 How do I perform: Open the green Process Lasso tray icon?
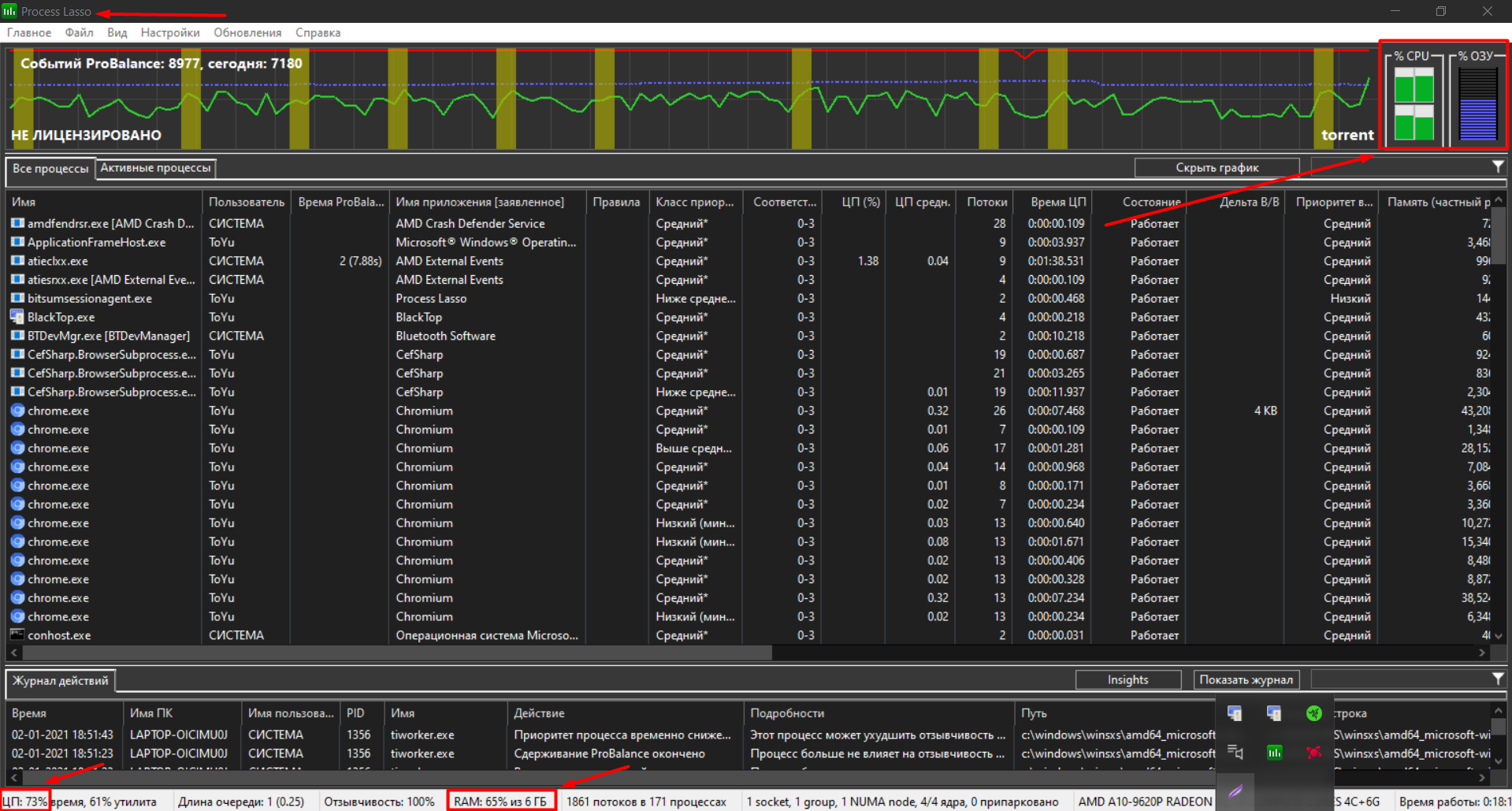tap(1274, 753)
